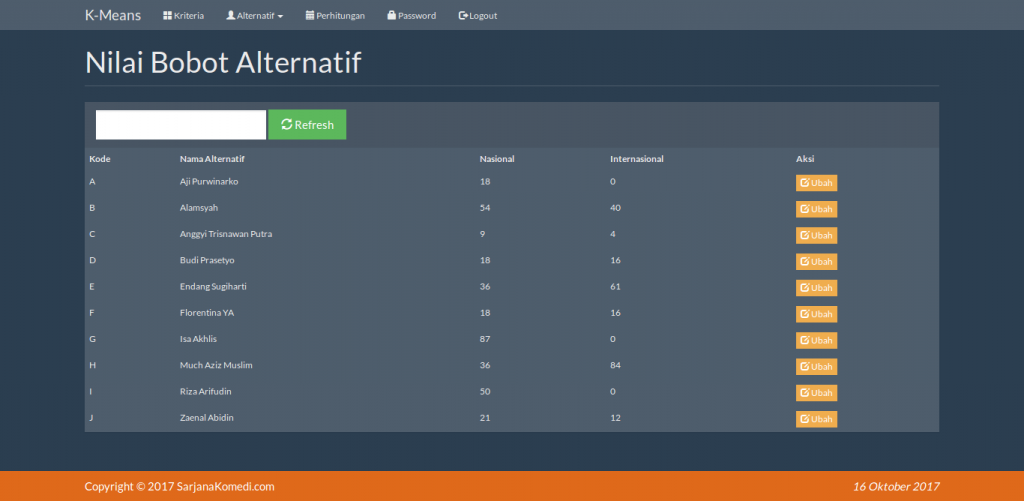Select the name Endang Sugiharti

[x=213, y=286]
